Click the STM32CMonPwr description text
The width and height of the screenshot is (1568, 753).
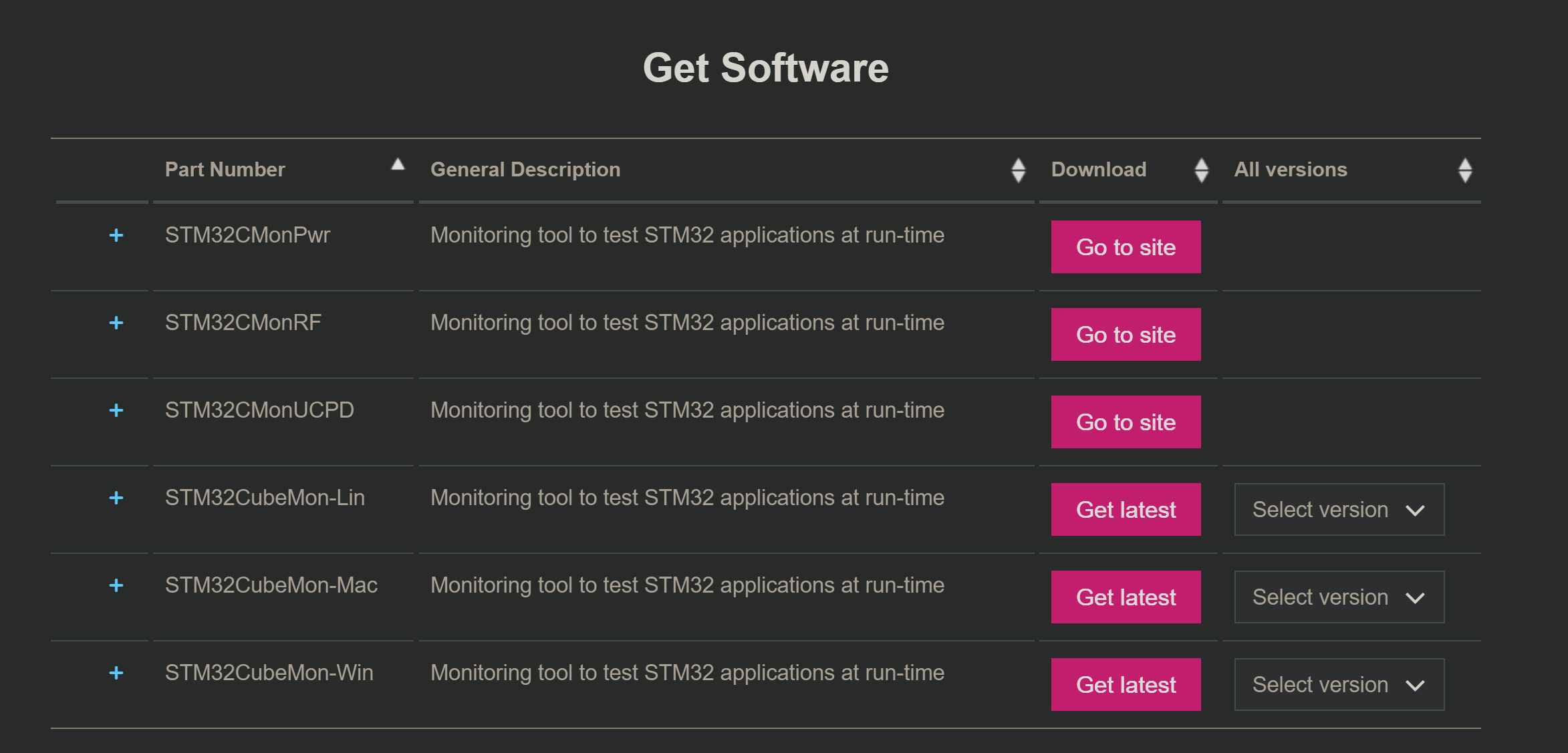(x=687, y=235)
